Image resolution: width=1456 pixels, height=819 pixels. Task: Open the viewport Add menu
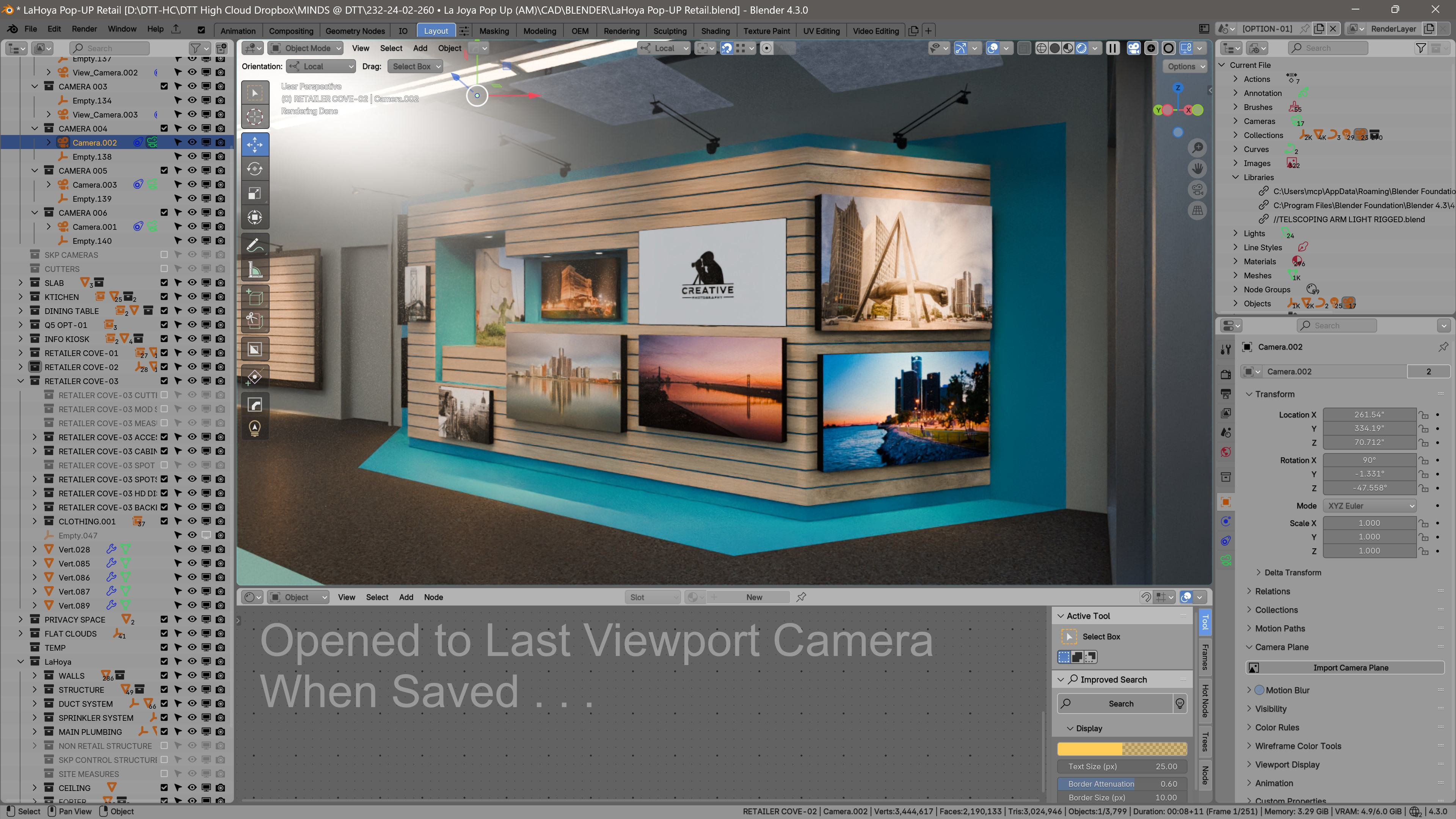point(420,48)
